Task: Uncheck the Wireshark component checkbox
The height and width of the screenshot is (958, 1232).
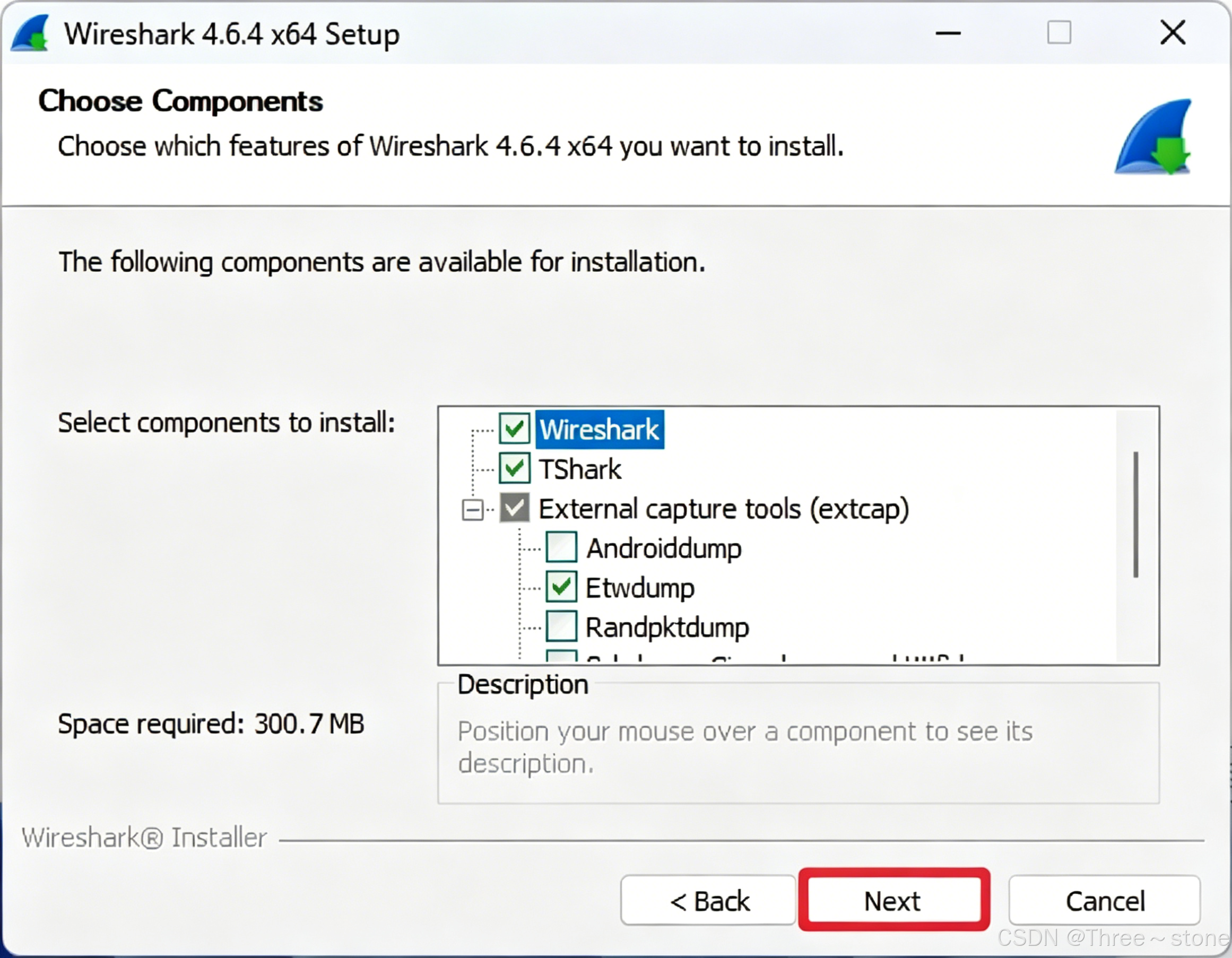Action: [x=514, y=430]
